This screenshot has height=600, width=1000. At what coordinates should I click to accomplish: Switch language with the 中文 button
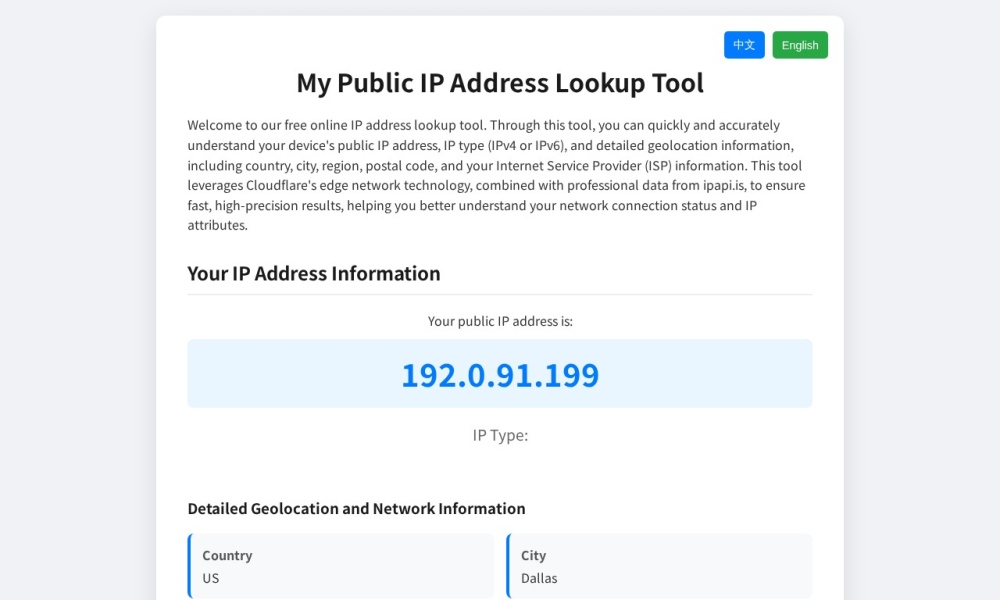[744, 45]
